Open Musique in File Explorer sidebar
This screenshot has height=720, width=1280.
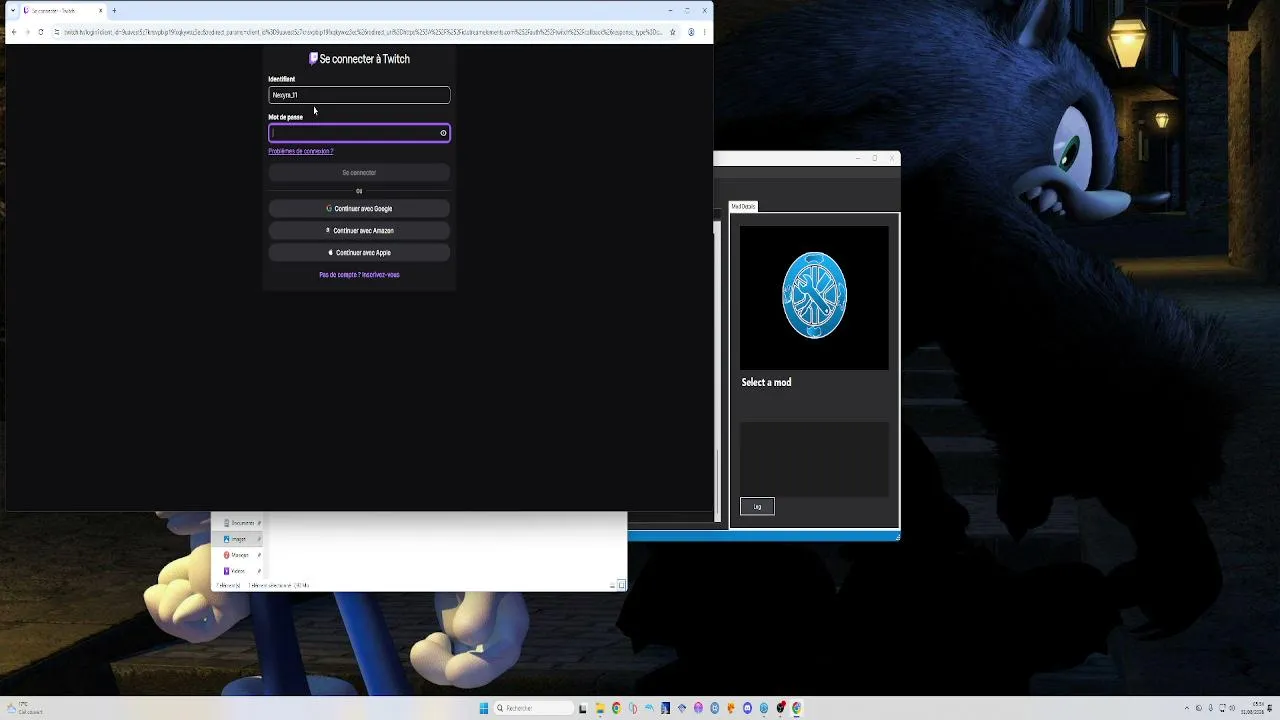click(x=238, y=555)
